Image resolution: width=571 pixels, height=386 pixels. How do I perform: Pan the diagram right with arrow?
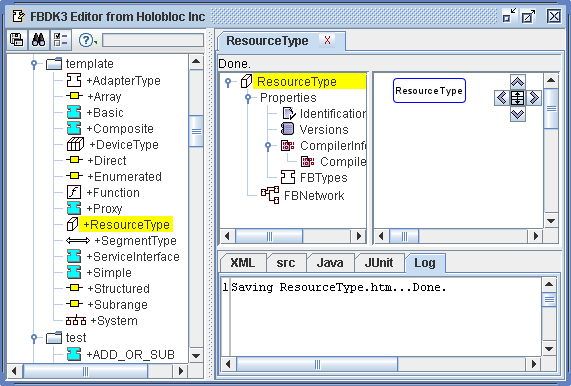(x=533, y=98)
